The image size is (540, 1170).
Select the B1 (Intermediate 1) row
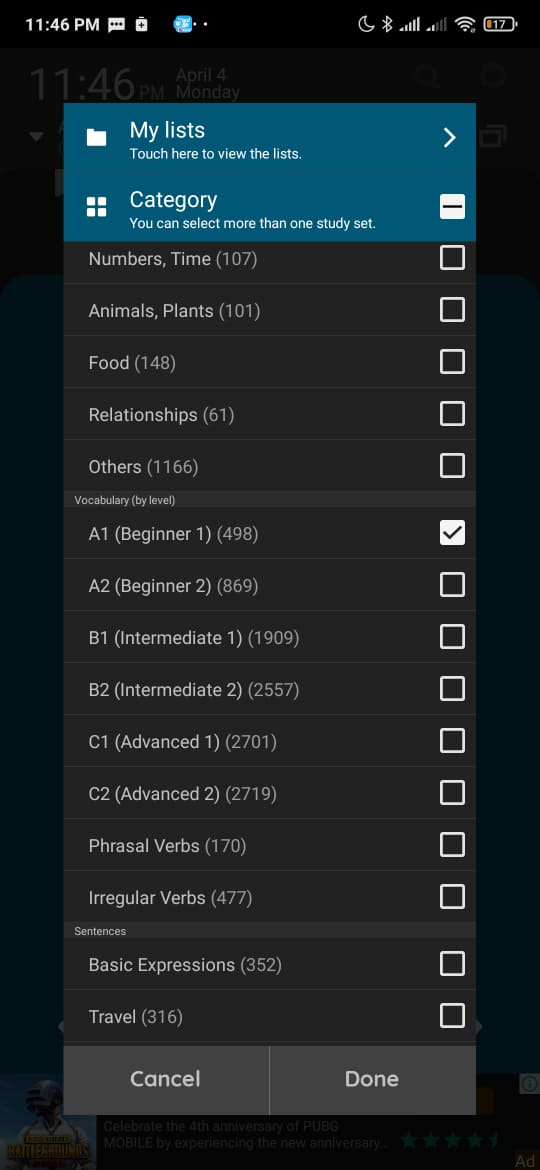[x=269, y=637]
